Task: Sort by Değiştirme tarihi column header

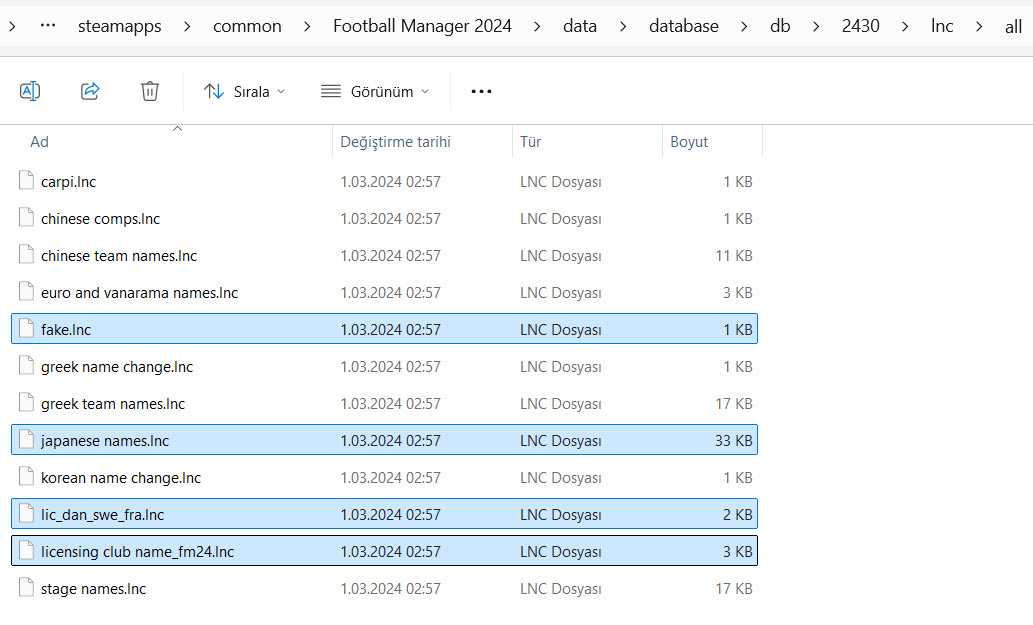Action: (395, 142)
